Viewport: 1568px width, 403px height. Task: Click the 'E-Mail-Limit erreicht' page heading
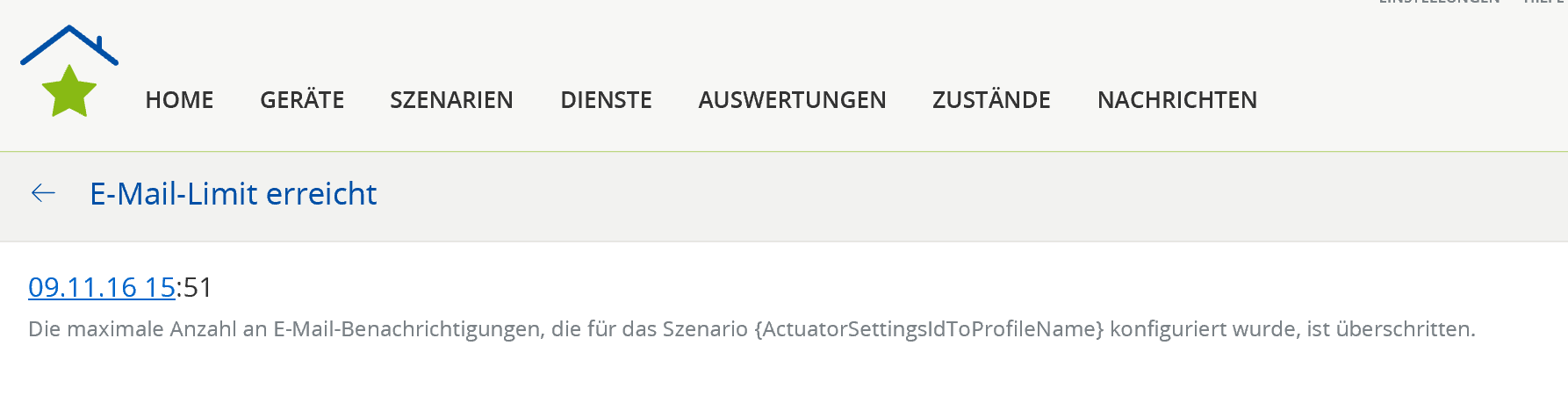tap(234, 193)
